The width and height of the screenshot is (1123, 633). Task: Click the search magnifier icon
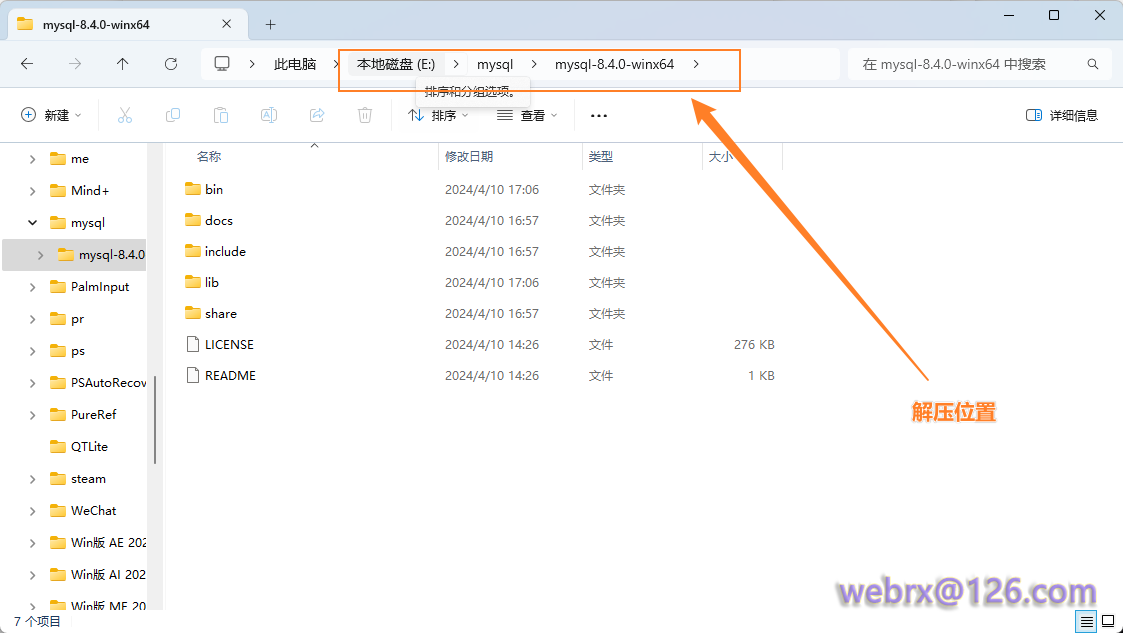(x=1093, y=64)
